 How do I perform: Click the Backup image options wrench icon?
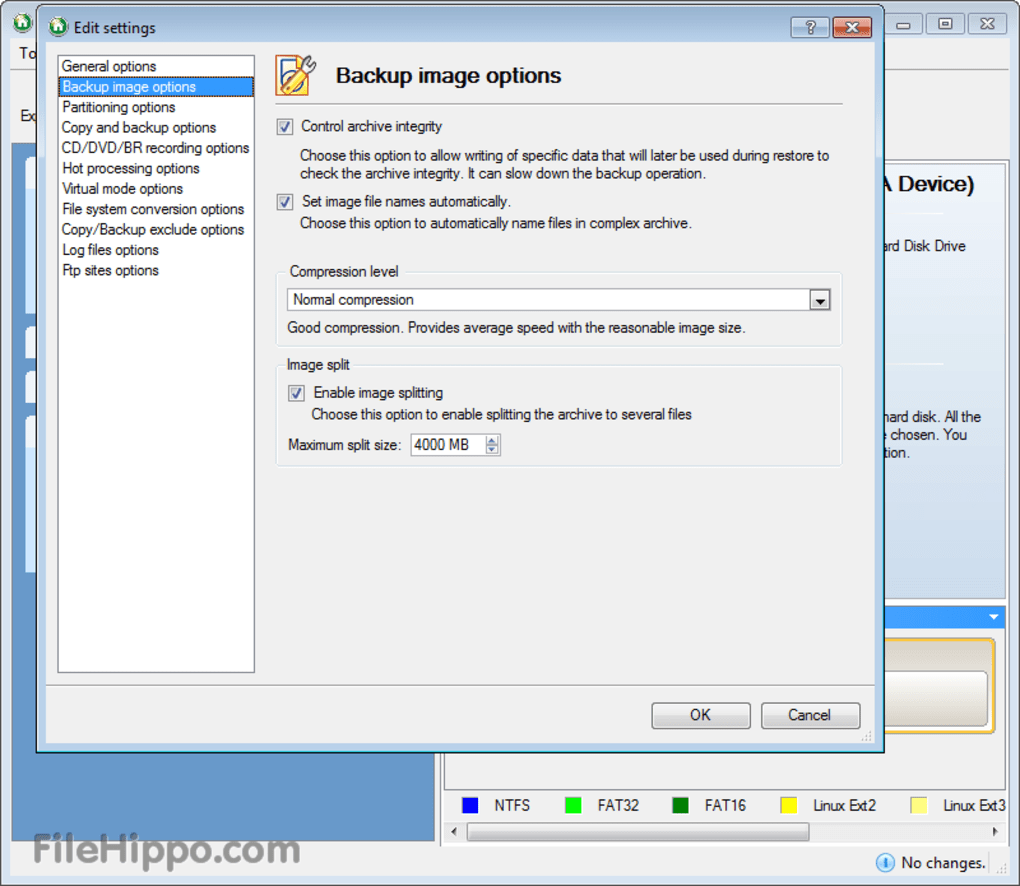tap(291, 73)
